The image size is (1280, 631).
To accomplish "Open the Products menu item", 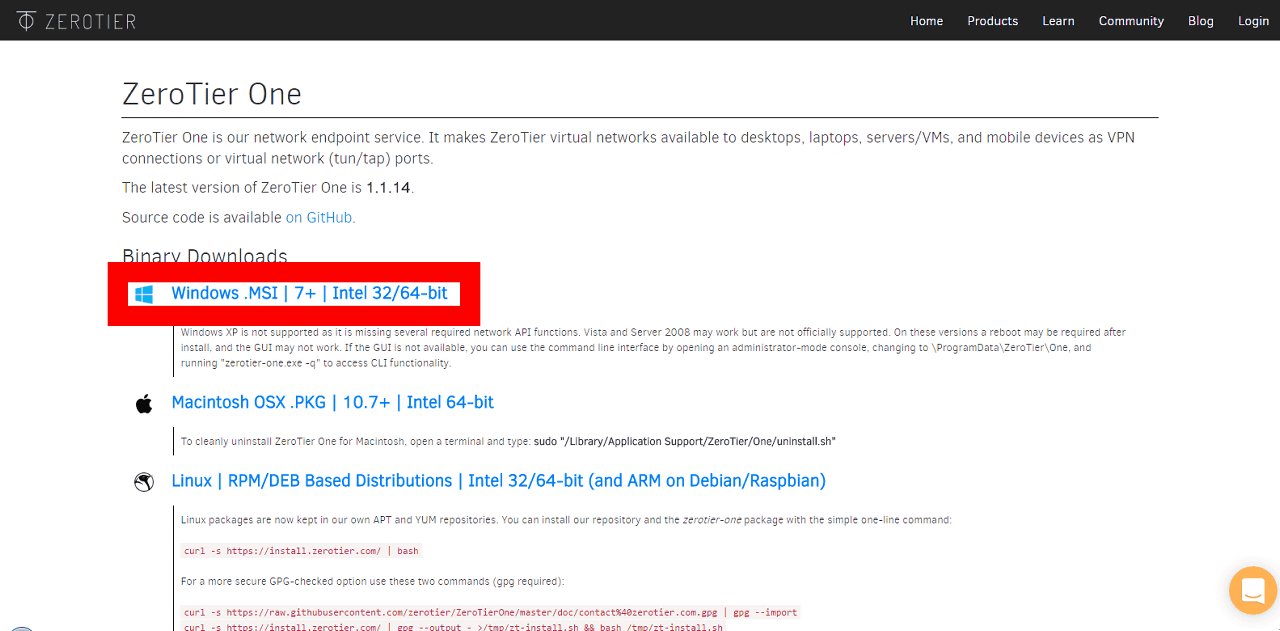I will pyautogui.click(x=992, y=21).
